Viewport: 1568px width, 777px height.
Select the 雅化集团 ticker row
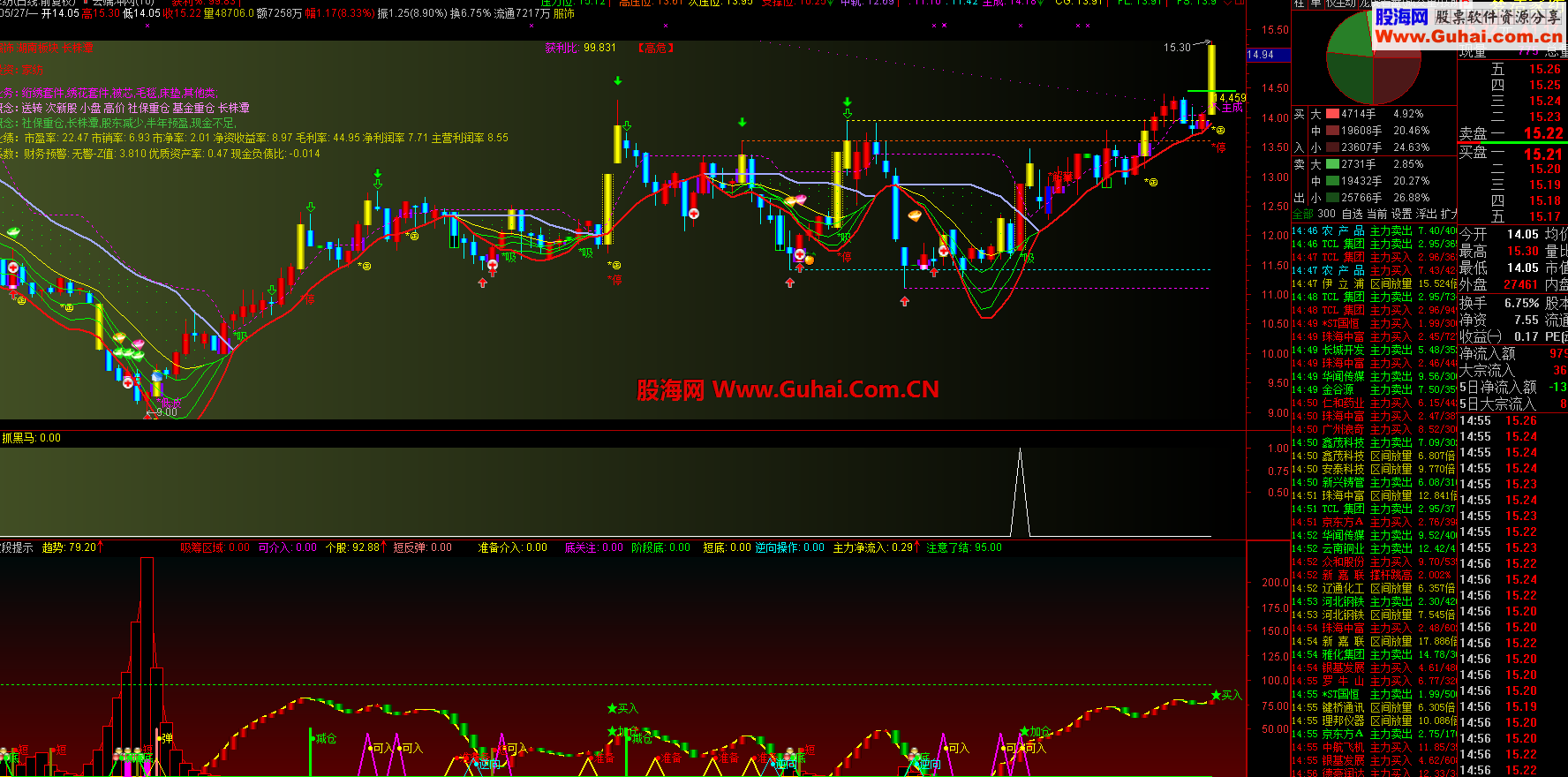click(x=1374, y=654)
